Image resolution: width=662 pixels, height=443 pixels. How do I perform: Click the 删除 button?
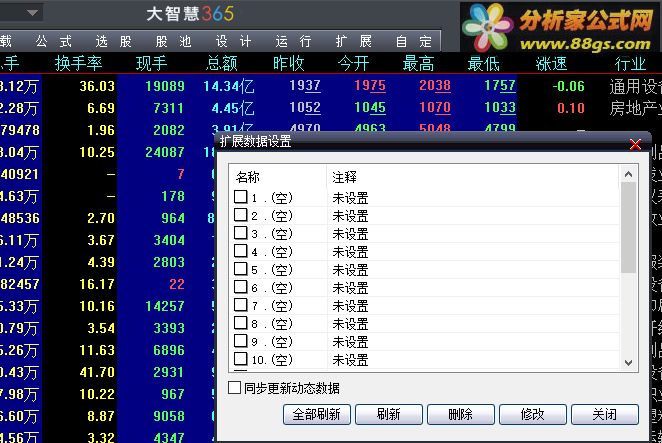[461, 414]
